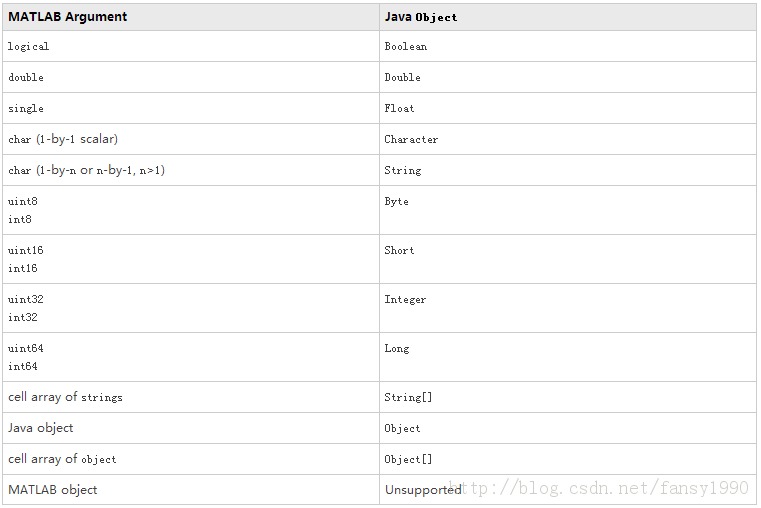This screenshot has height=508, width=761.
Task: Select the "char (1-by-n or n-by-1, n>1)" cell
Action: 87,170
